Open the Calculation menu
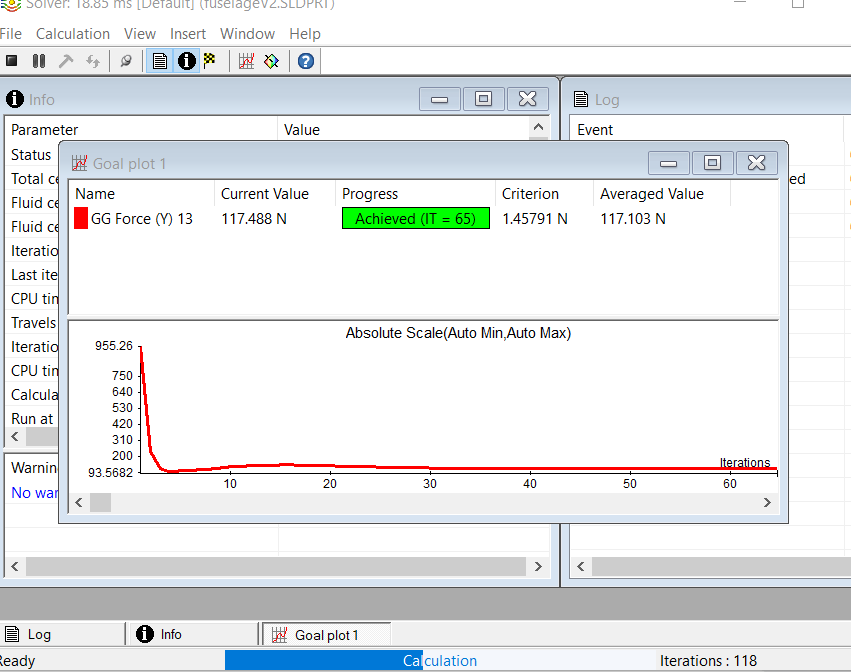 (73, 34)
